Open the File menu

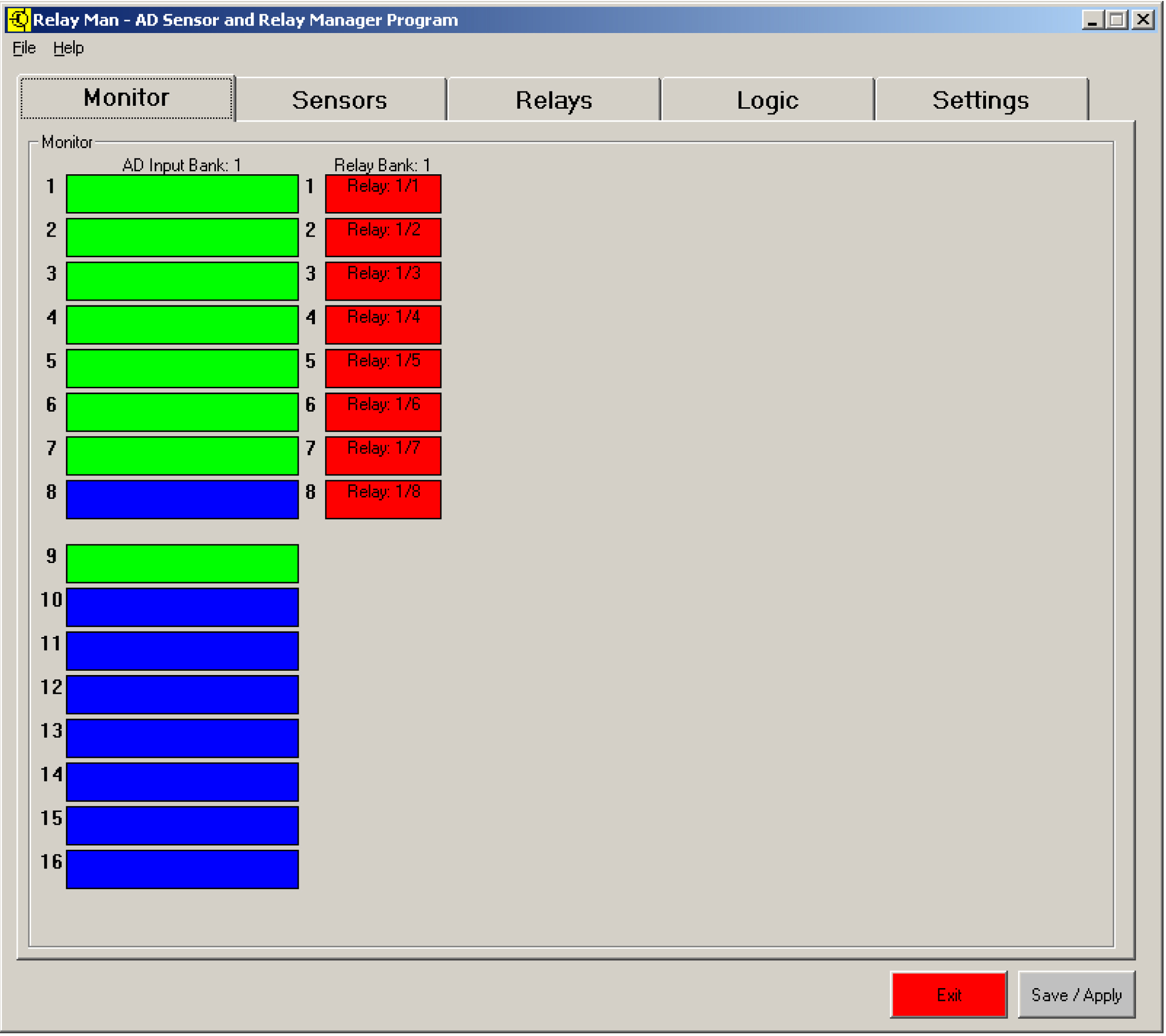click(24, 48)
